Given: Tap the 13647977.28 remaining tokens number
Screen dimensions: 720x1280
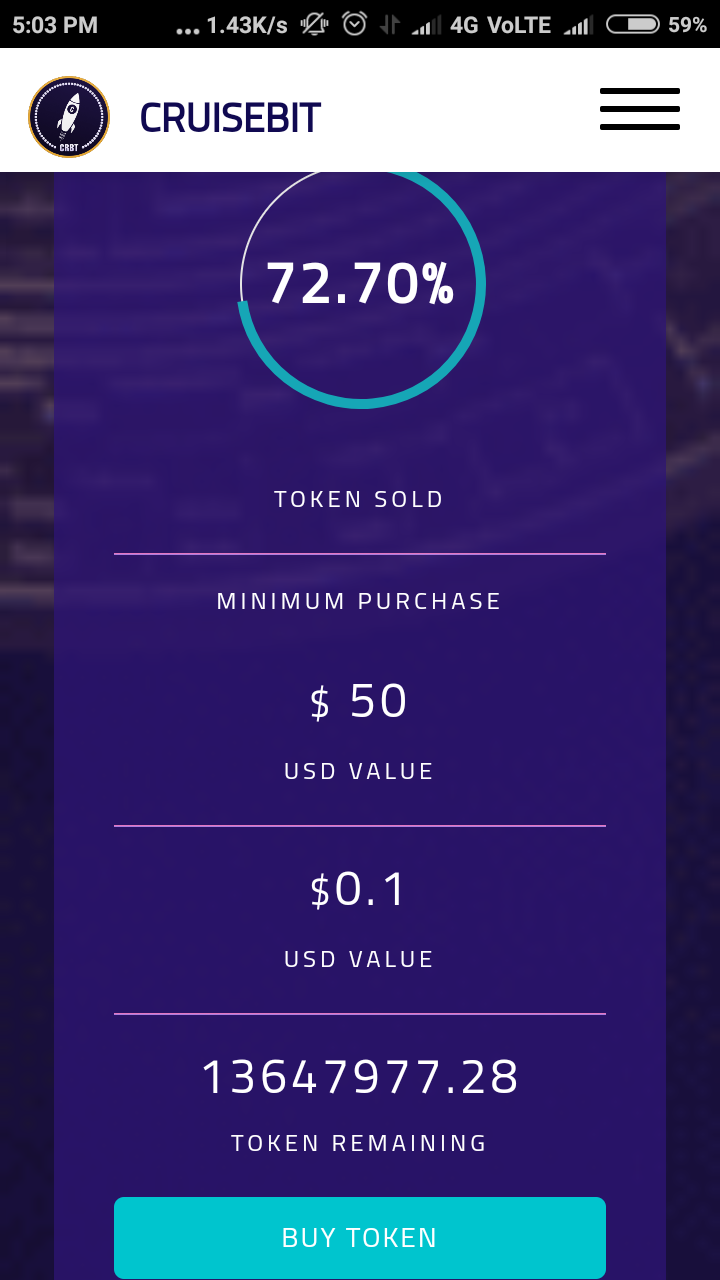Looking at the screenshot, I should click(360, 1077).
